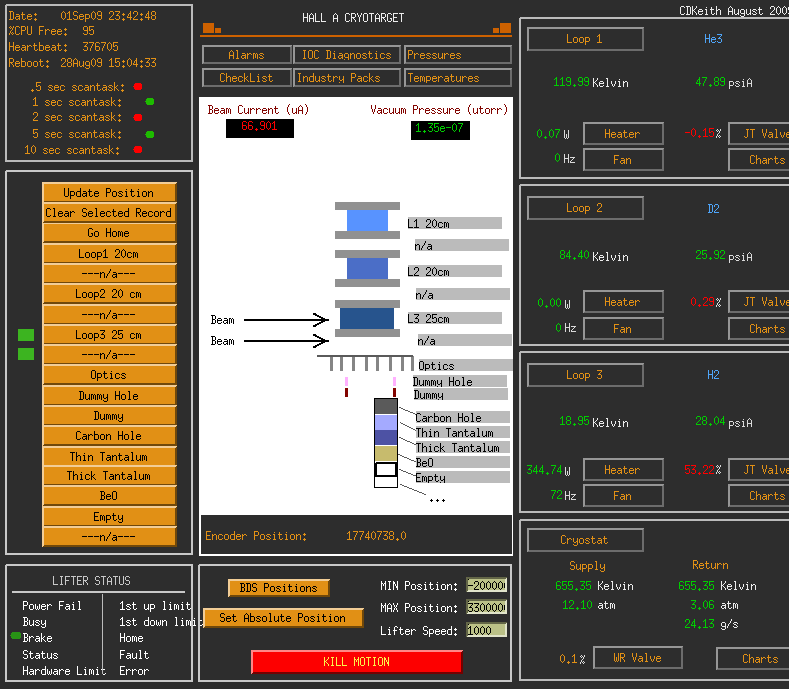This screenshot has height=689, width=789.
Task: Select Loop2 20 cm target position
Action: 109,294
